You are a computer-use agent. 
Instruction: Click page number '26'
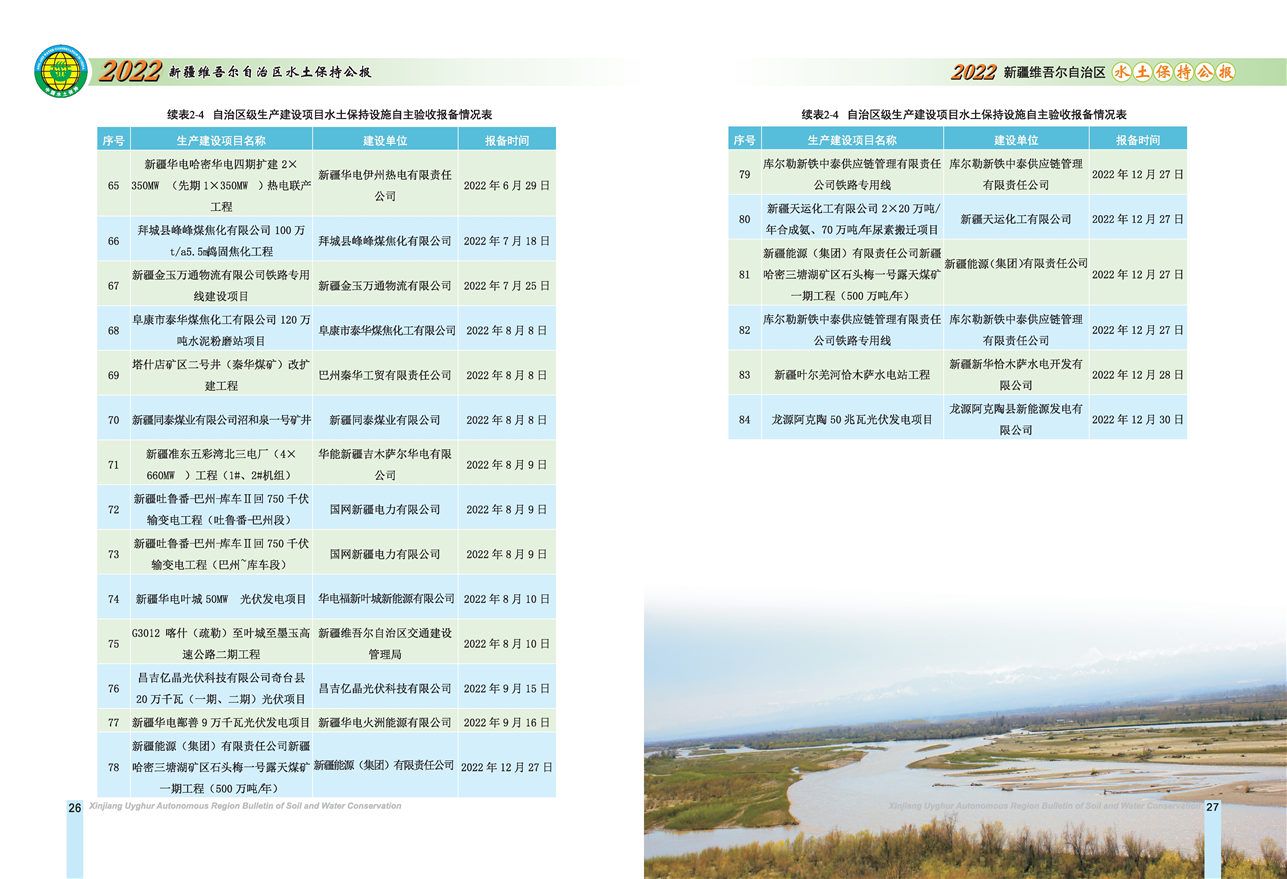point(74,808)
